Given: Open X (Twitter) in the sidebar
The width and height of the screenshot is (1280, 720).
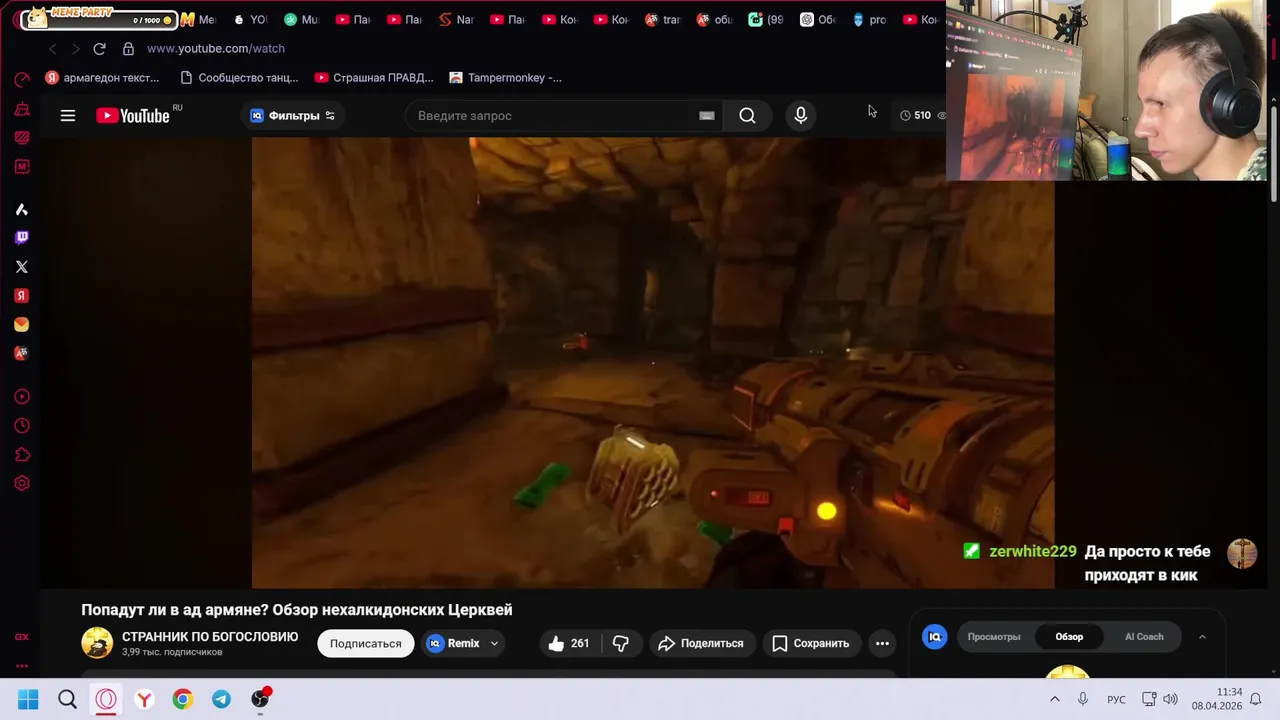Looking at the screenshot, I should [22, 267].
